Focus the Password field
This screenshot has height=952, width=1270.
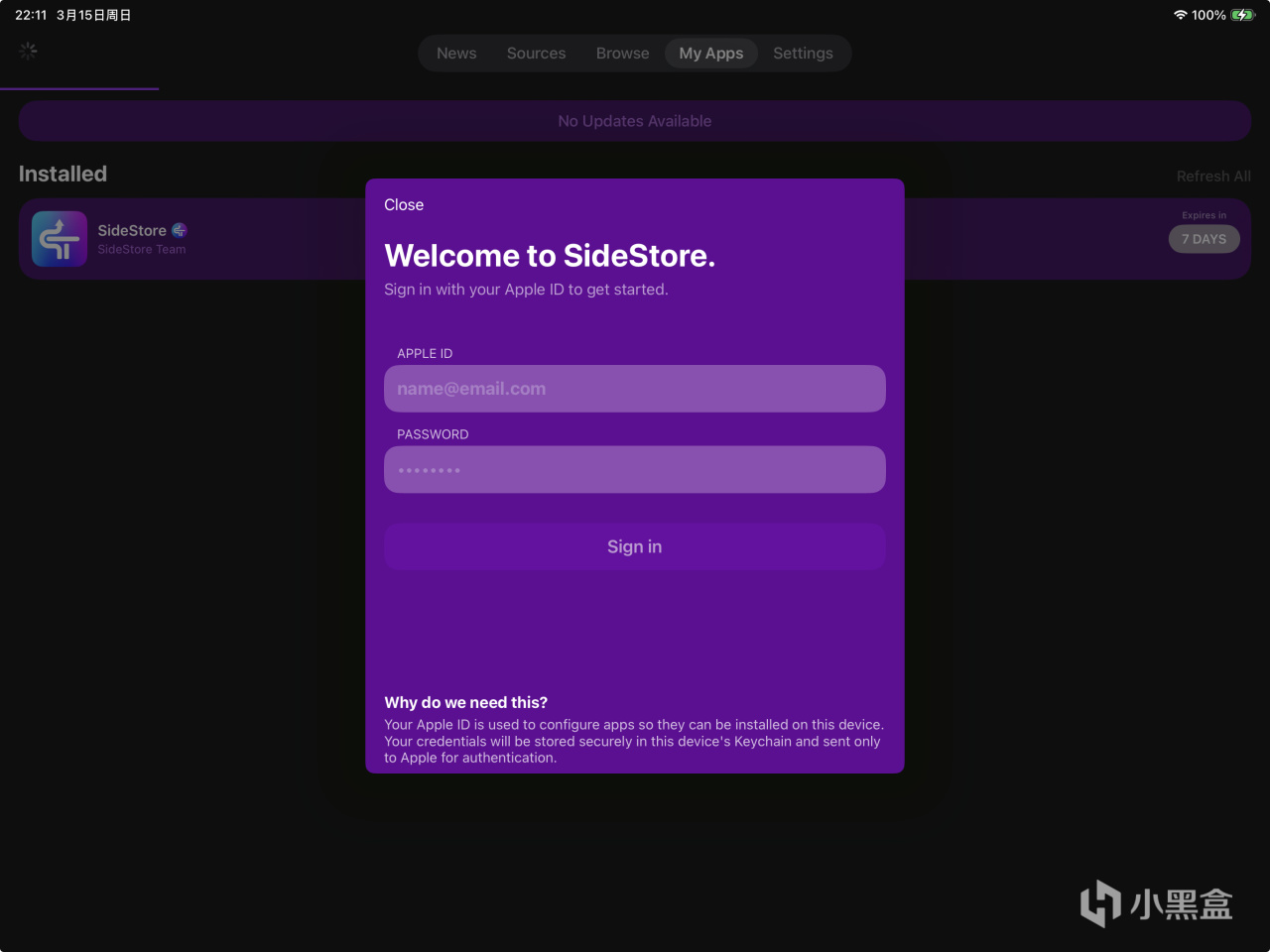(635, 470)
